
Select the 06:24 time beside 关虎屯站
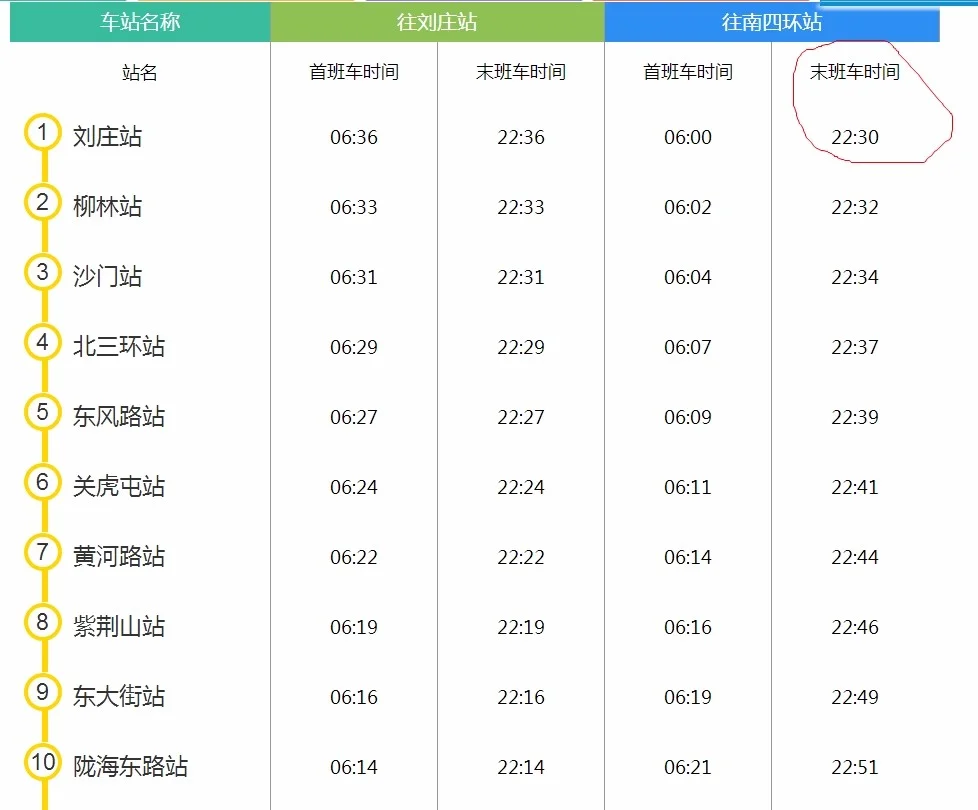click(x=352, y=487)
